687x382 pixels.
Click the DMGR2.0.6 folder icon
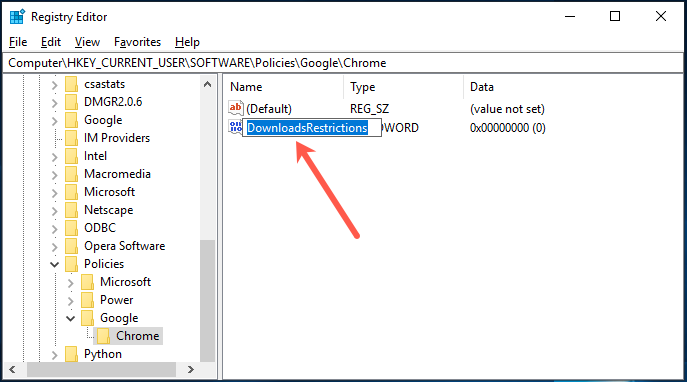coord(71,102)
